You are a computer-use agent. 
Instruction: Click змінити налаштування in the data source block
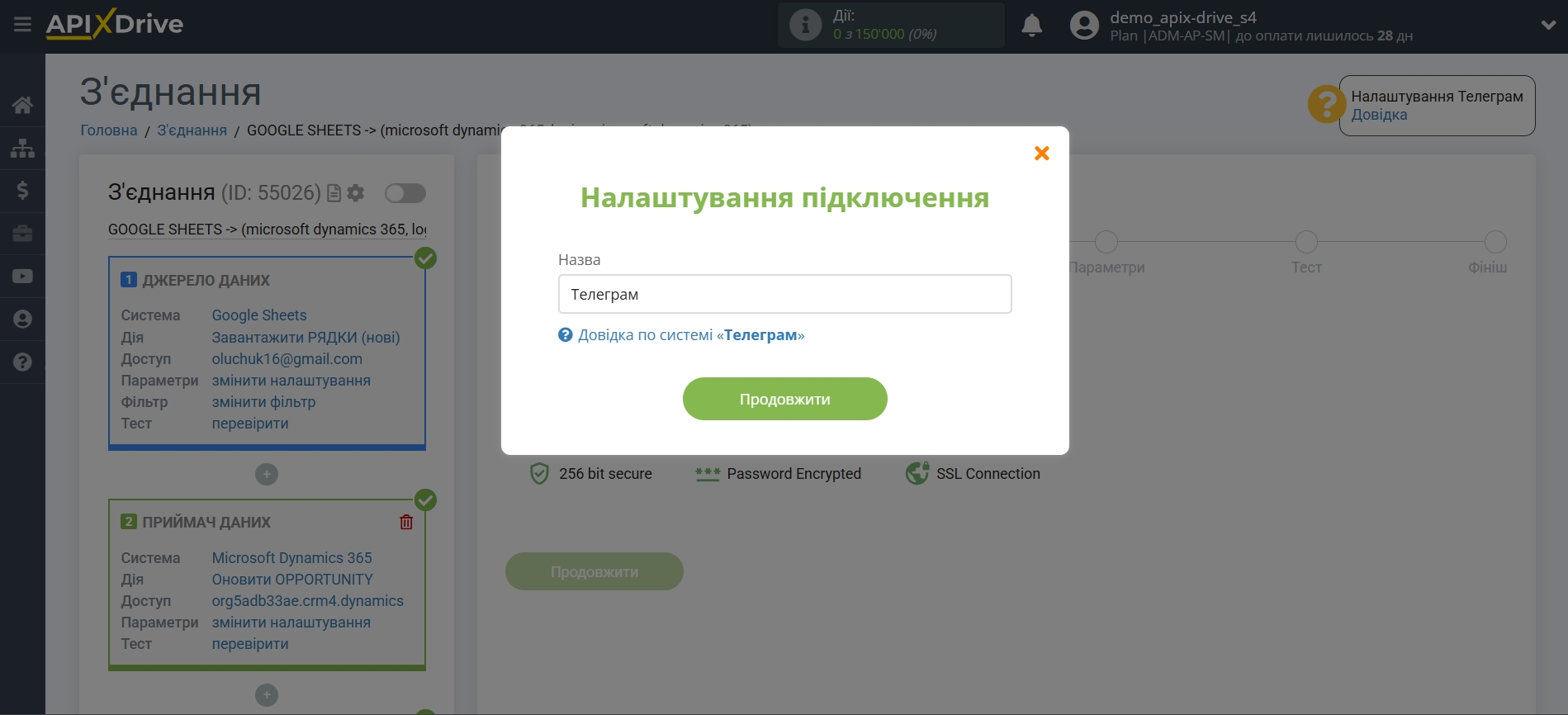point(291,381)
